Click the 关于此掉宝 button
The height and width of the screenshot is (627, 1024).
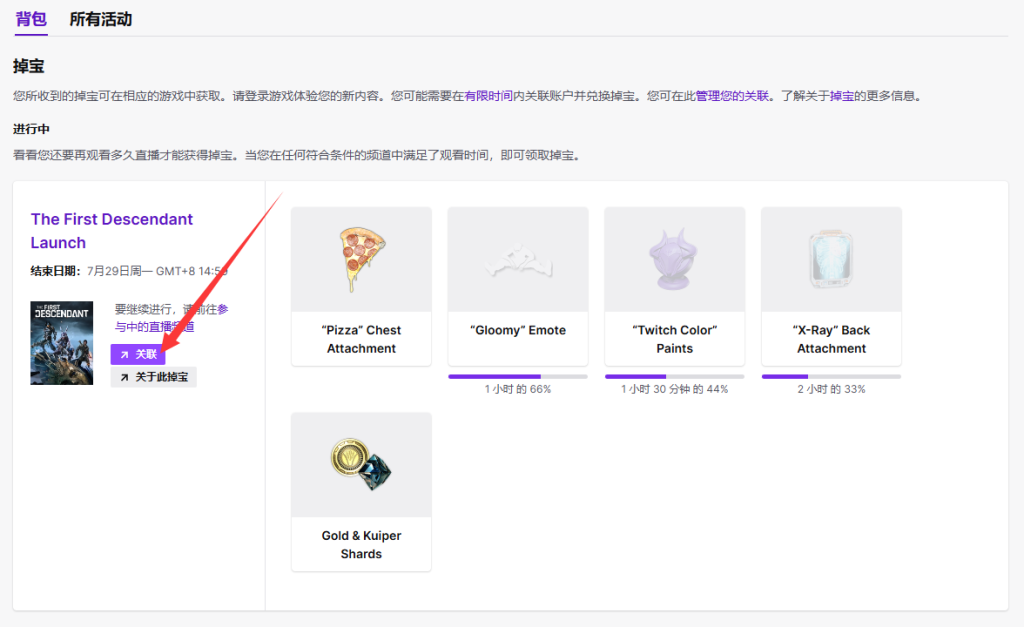click(153, 377)
